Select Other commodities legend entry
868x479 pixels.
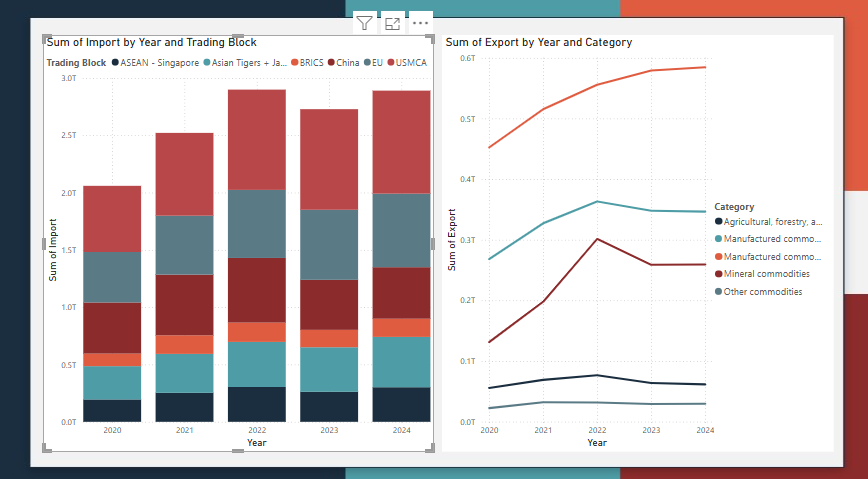click(x=758, y=292)
